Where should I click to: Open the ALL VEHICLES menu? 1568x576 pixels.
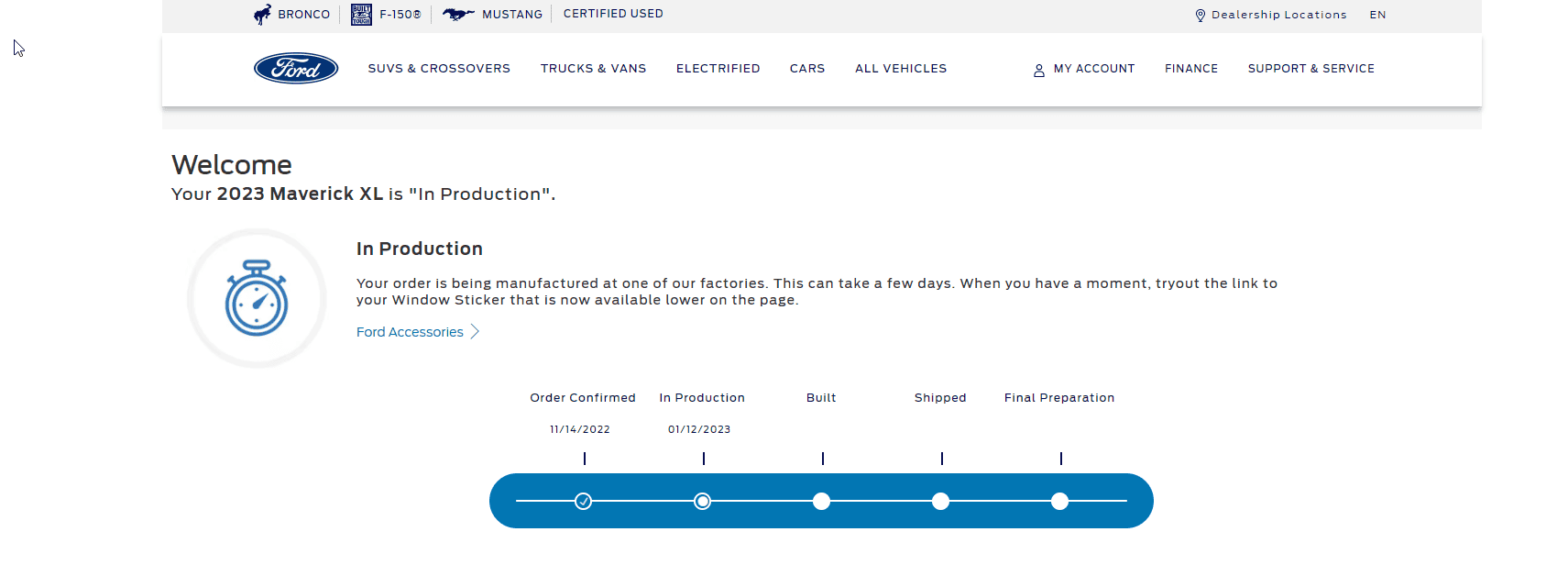[901, 69]
